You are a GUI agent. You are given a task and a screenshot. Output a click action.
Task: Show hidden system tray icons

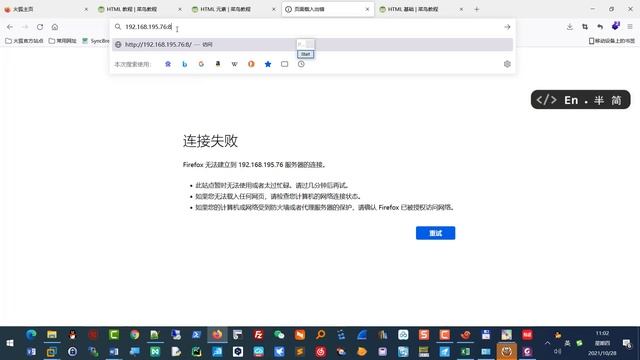(547, 343)
